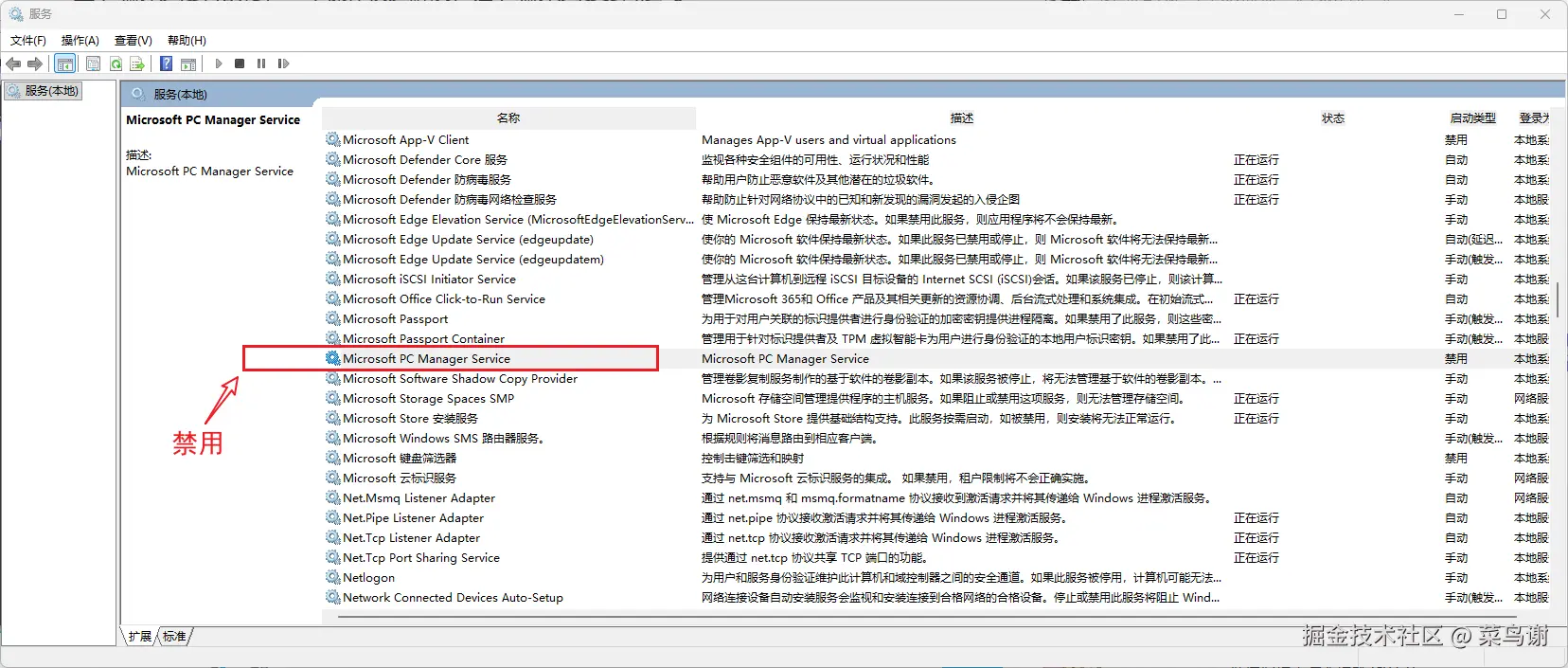The image size is (1568, 668).
Task: Select Microsoft Defender 防病毒服务 row name
Action: tap(427, 179)
